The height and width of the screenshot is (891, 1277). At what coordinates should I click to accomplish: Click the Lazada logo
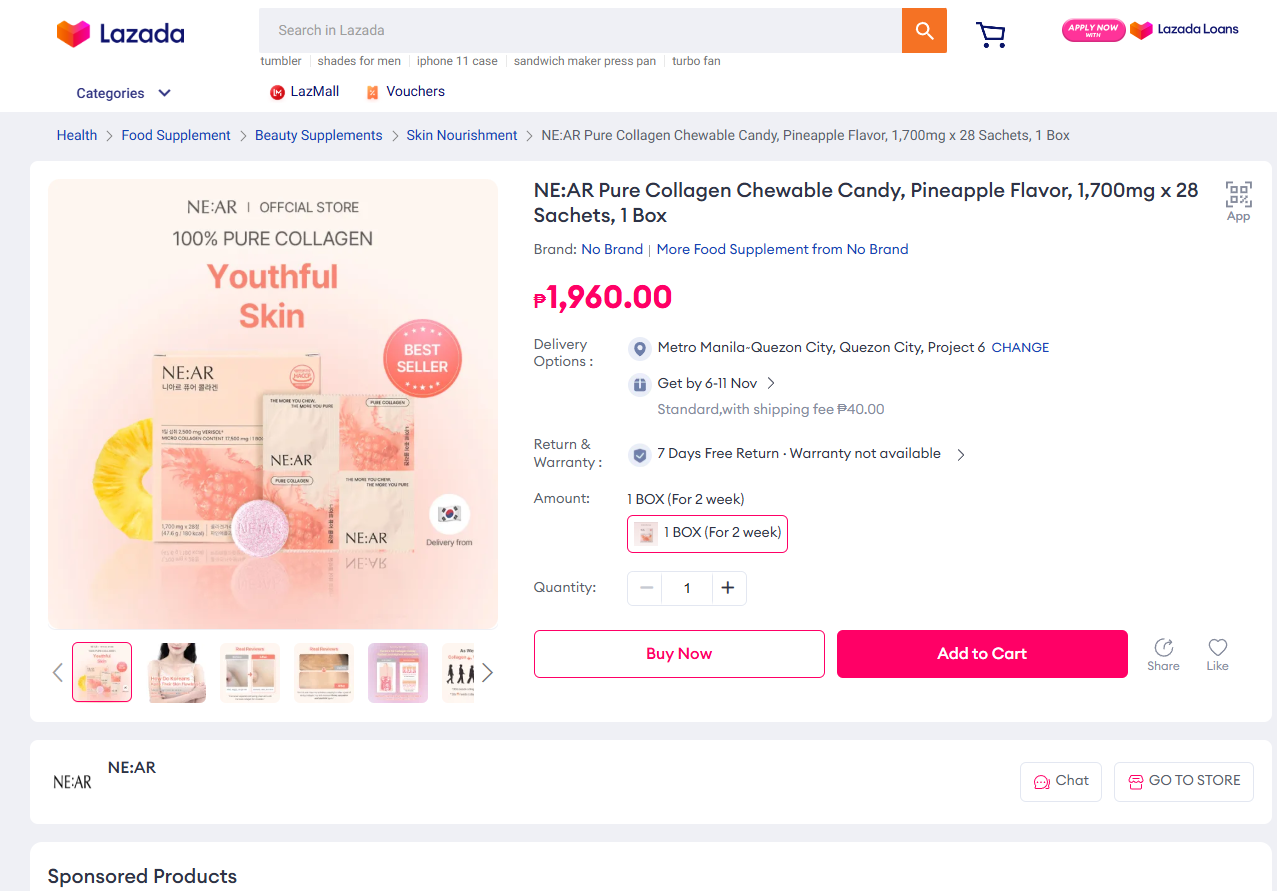(x=121, y=34)
